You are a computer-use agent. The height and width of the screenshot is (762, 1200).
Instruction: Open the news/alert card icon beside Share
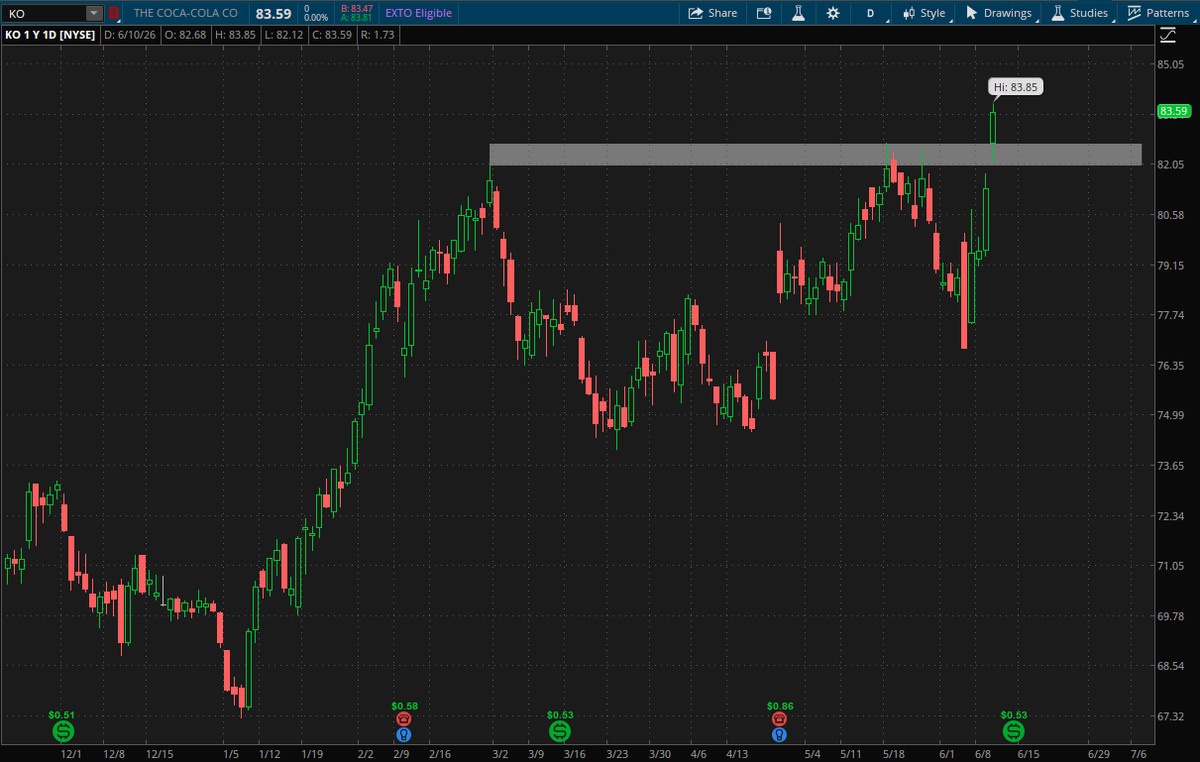(764, 13)
